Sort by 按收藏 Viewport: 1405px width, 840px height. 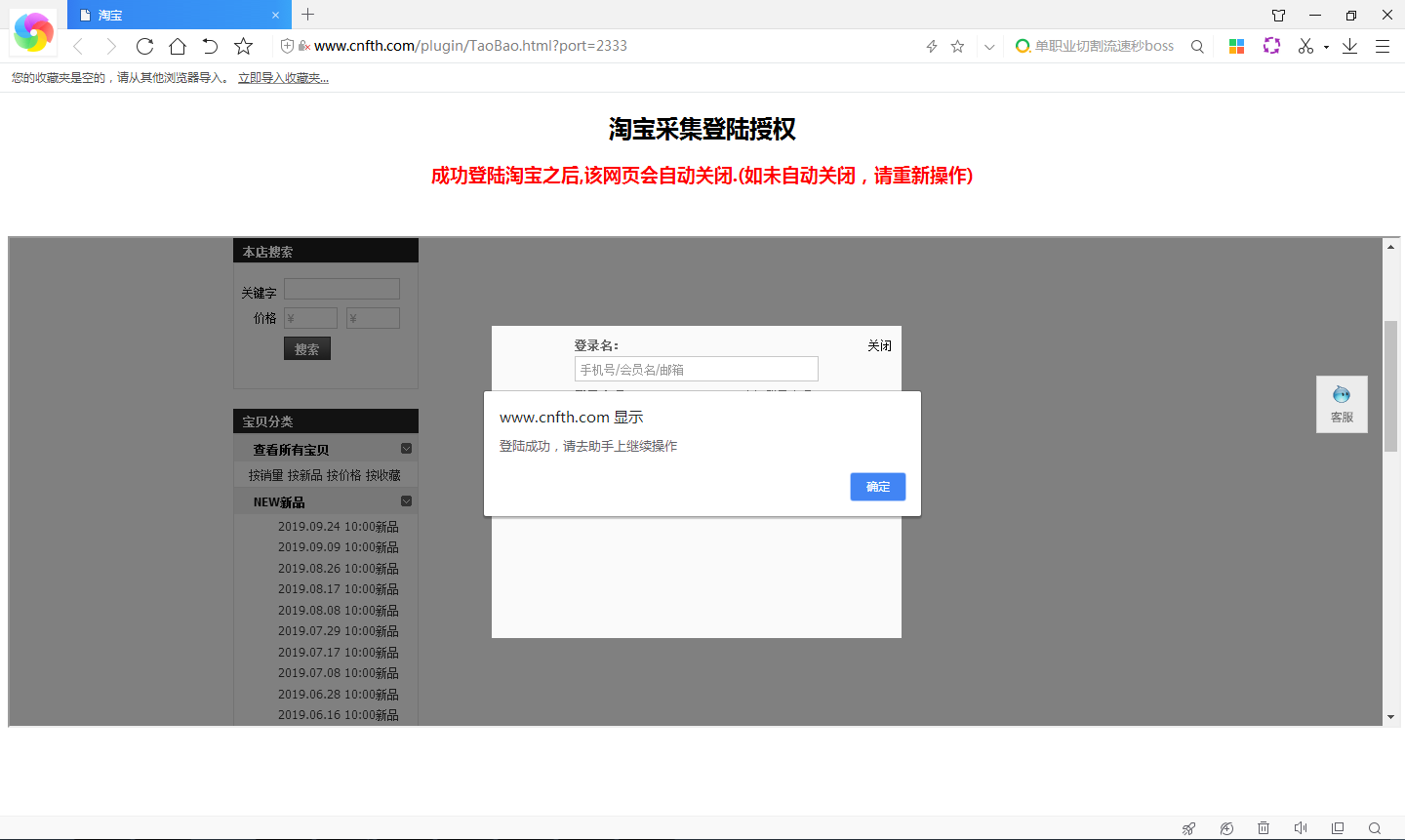click(x=382, y=475)
